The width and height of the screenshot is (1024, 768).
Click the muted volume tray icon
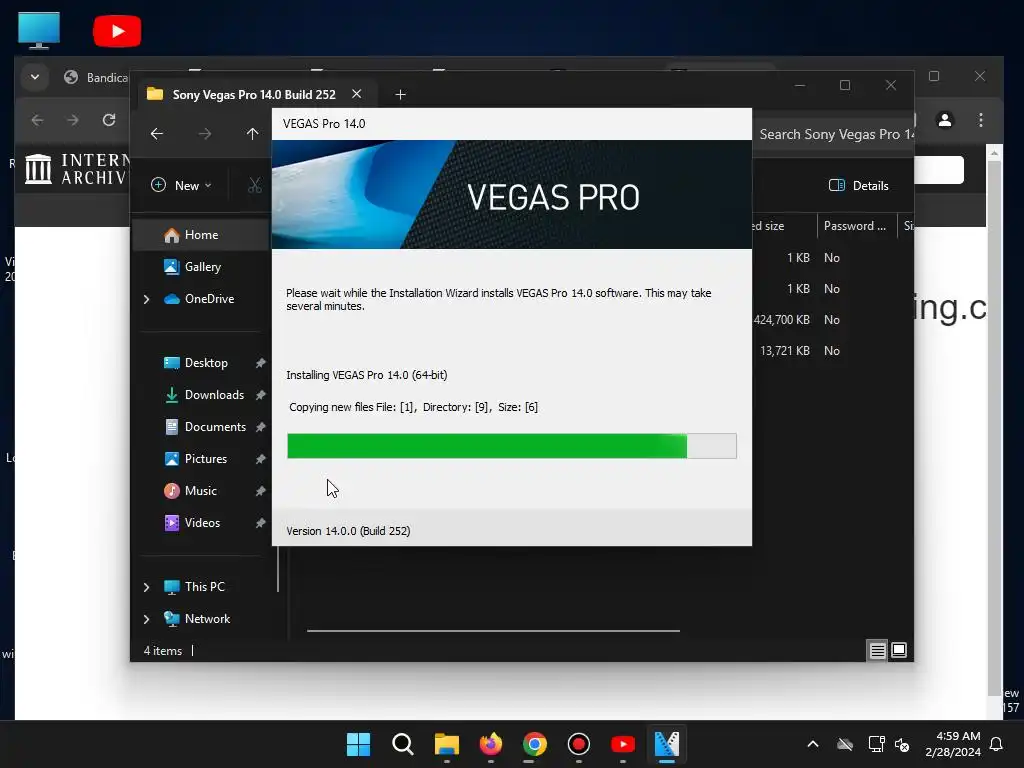902,744
